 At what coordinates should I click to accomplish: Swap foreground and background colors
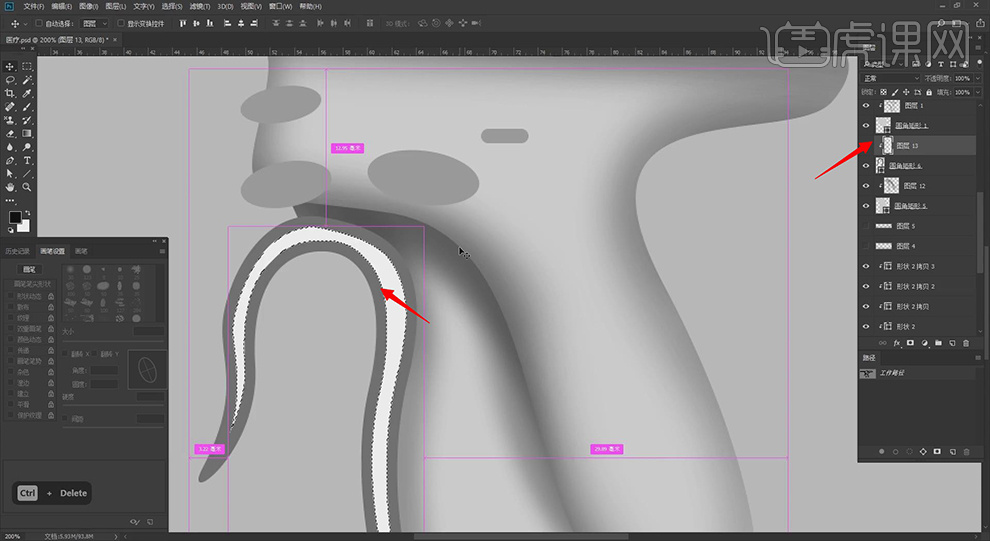(x=27, y=213)
